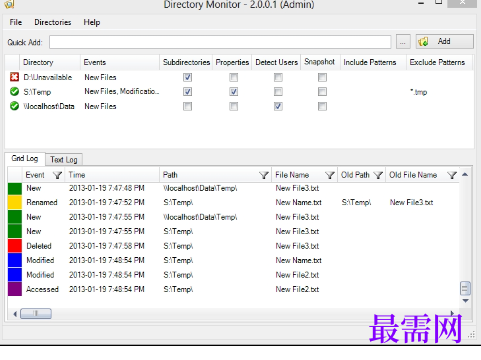Click the green check status icon for S:\Temp

14,92
